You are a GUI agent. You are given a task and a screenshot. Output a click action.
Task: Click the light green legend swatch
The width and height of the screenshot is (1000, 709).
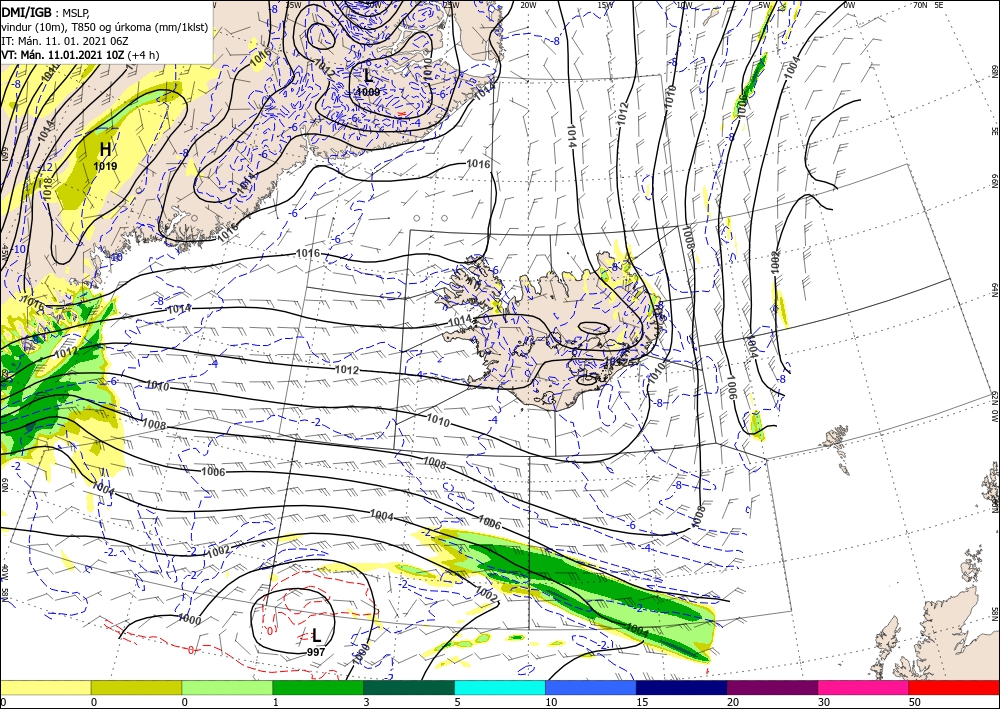tap(227, 687)
